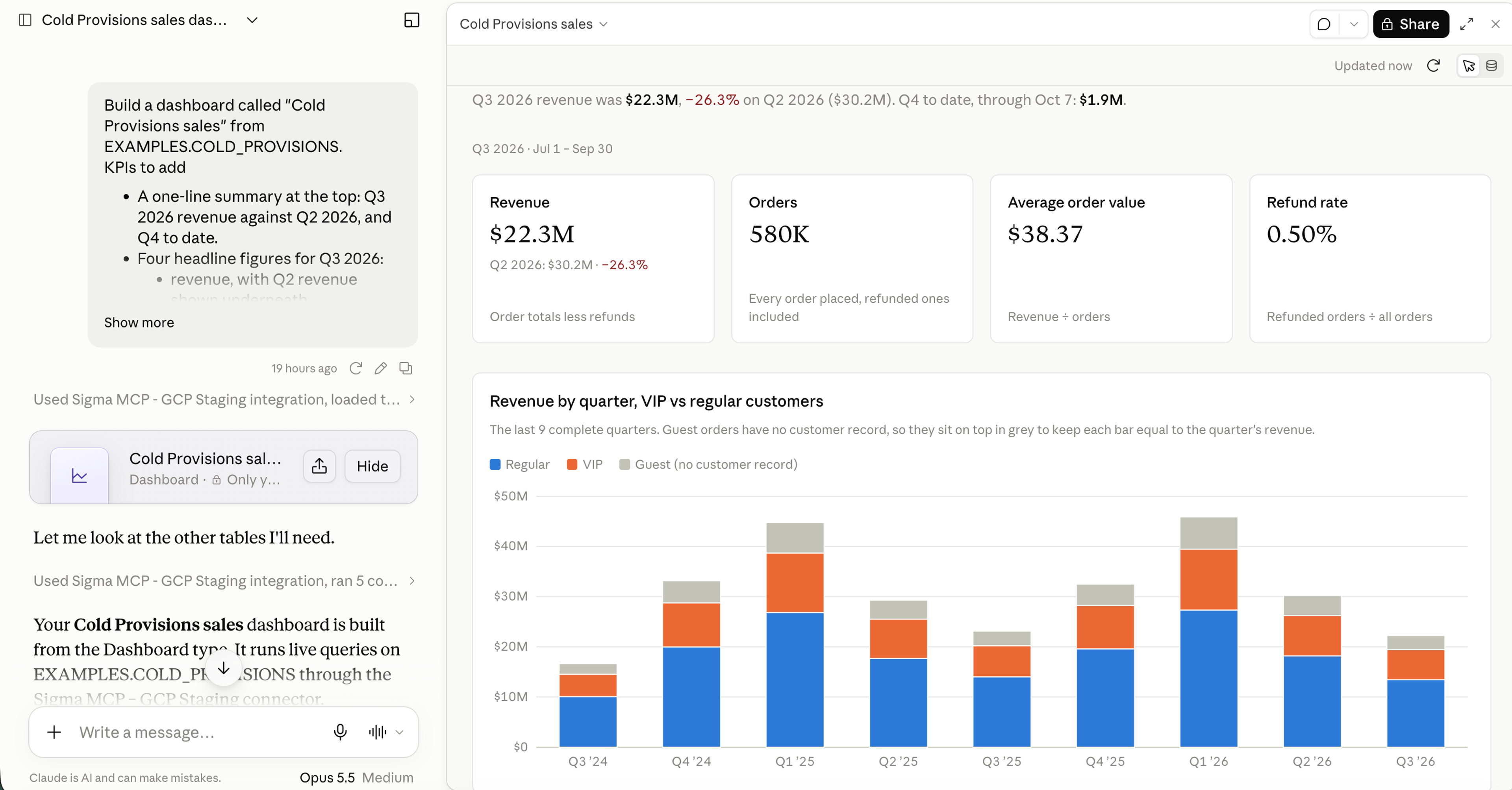Expand 'Used Sigma MCP... ran 5 co...' step
Screen dimensions: 1512x790
click(224, 581)
